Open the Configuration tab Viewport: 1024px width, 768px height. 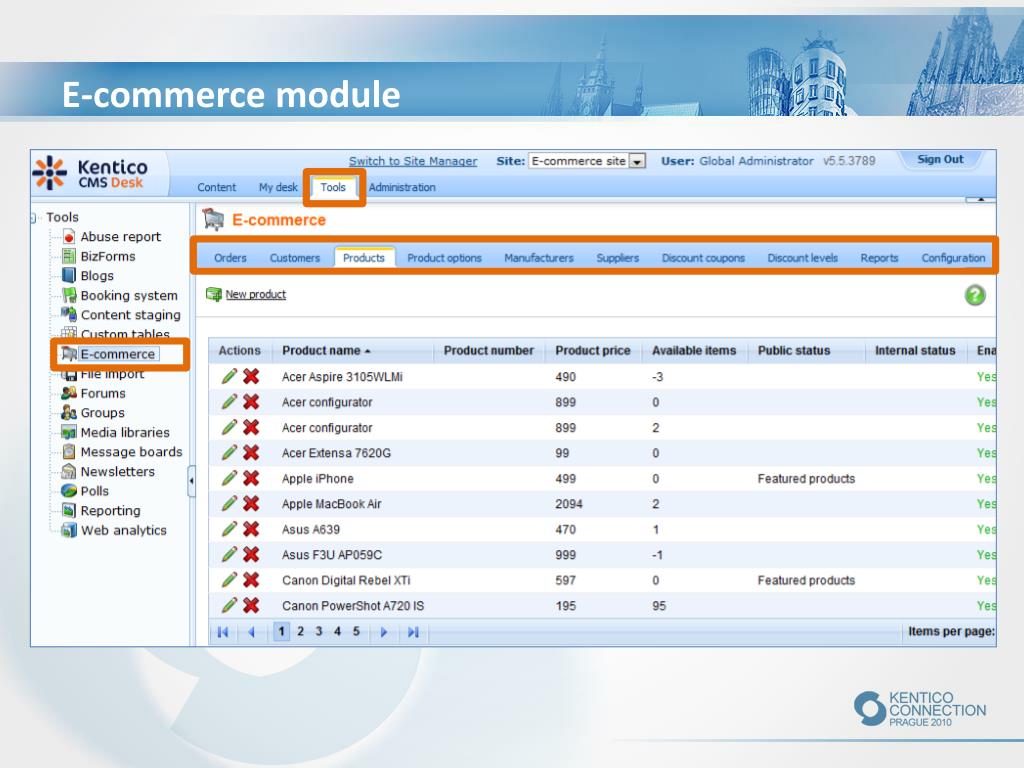953,258
